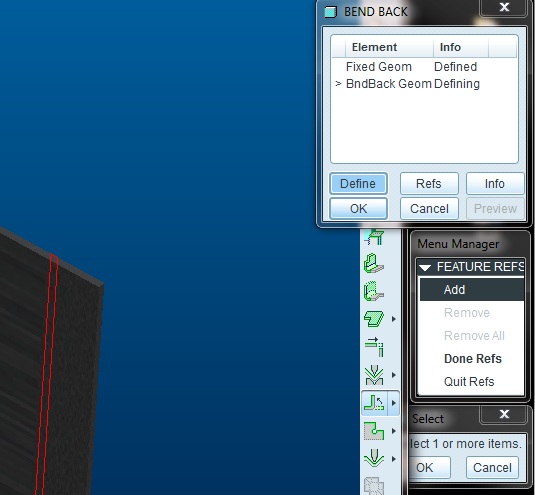535x495 pixels.
Task: Click the disabled Preview button
Action: click(495, 208)
